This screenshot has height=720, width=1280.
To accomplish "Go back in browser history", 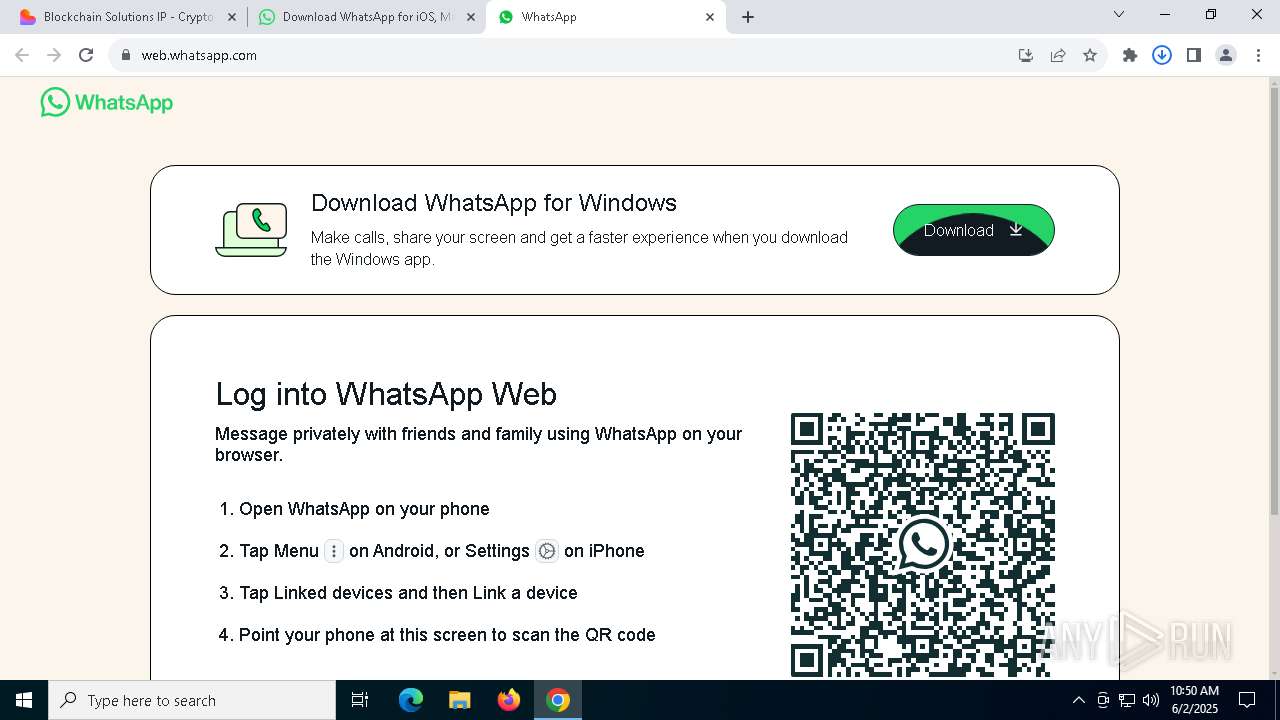I will coord(22,55).
